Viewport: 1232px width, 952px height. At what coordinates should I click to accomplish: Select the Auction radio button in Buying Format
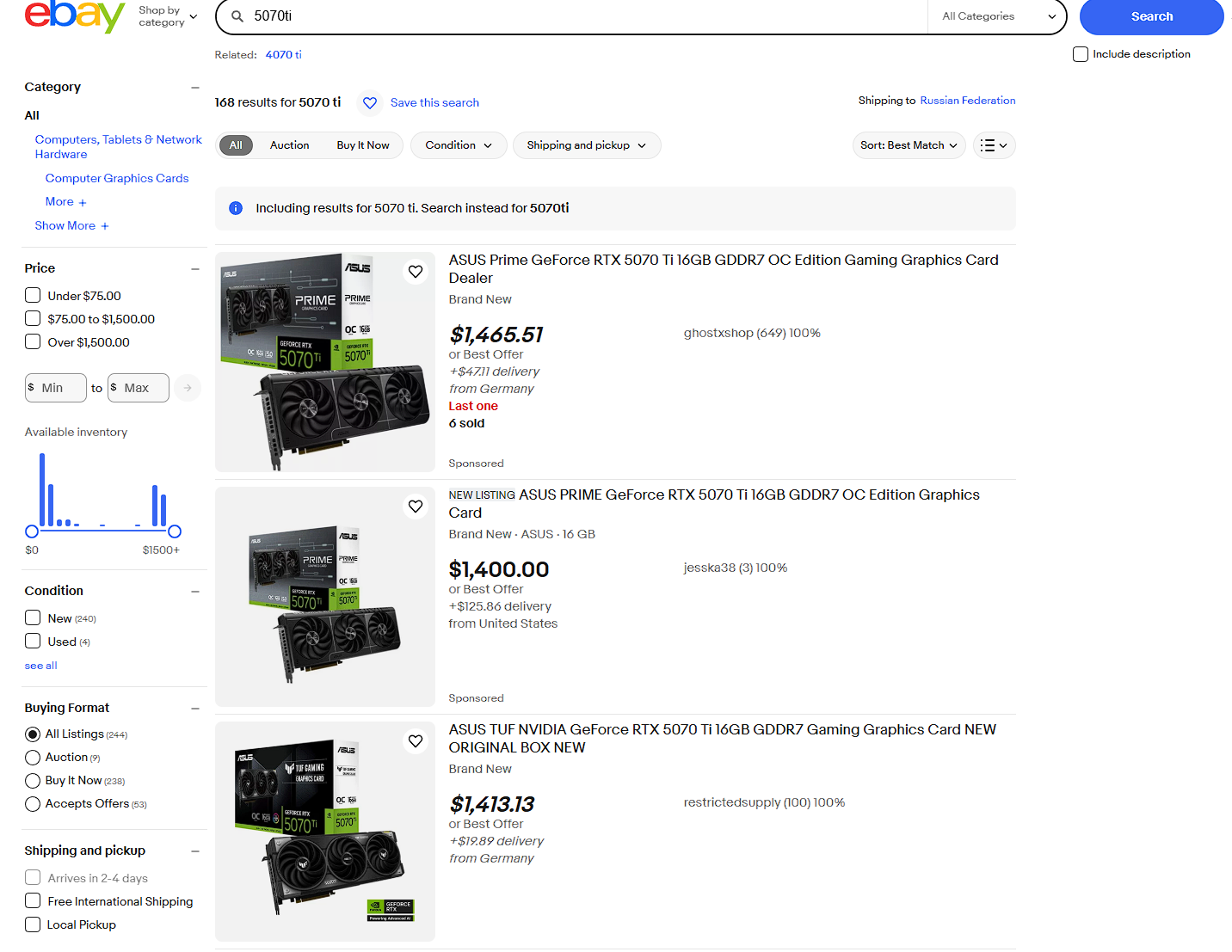point(33,758)
